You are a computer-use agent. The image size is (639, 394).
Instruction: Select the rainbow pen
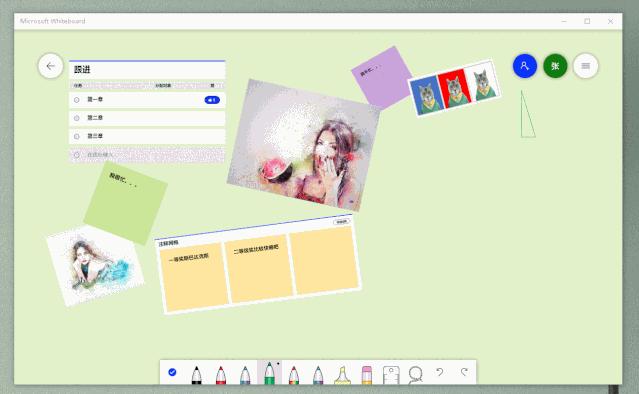293,375
